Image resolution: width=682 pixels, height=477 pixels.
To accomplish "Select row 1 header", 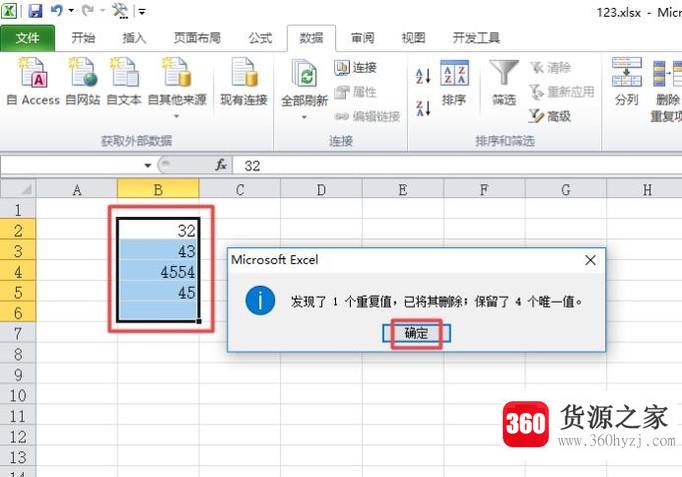I will click(x=18, y=210).
